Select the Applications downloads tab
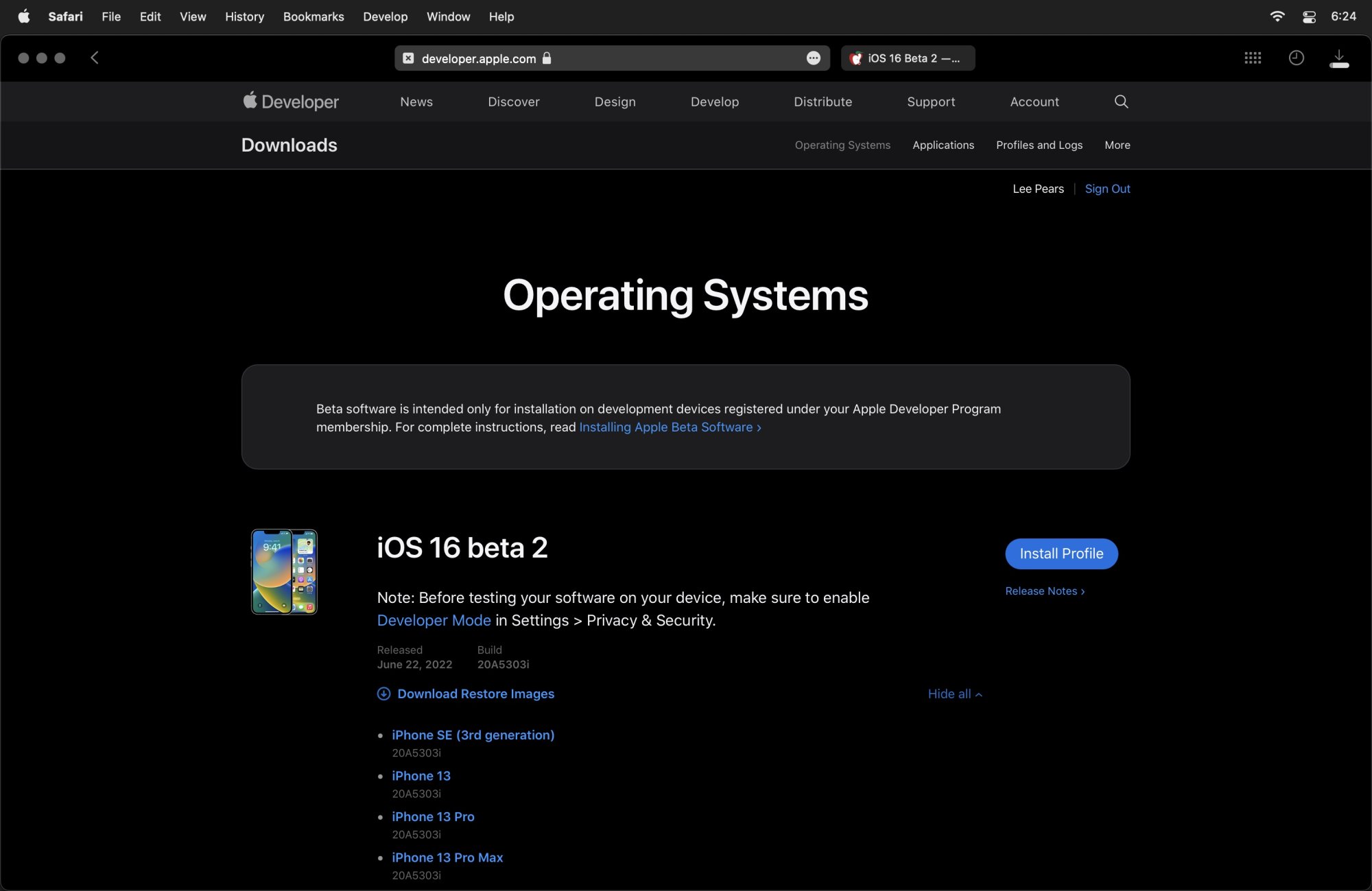The image size is (1372, 891). (x=943, y=145)
